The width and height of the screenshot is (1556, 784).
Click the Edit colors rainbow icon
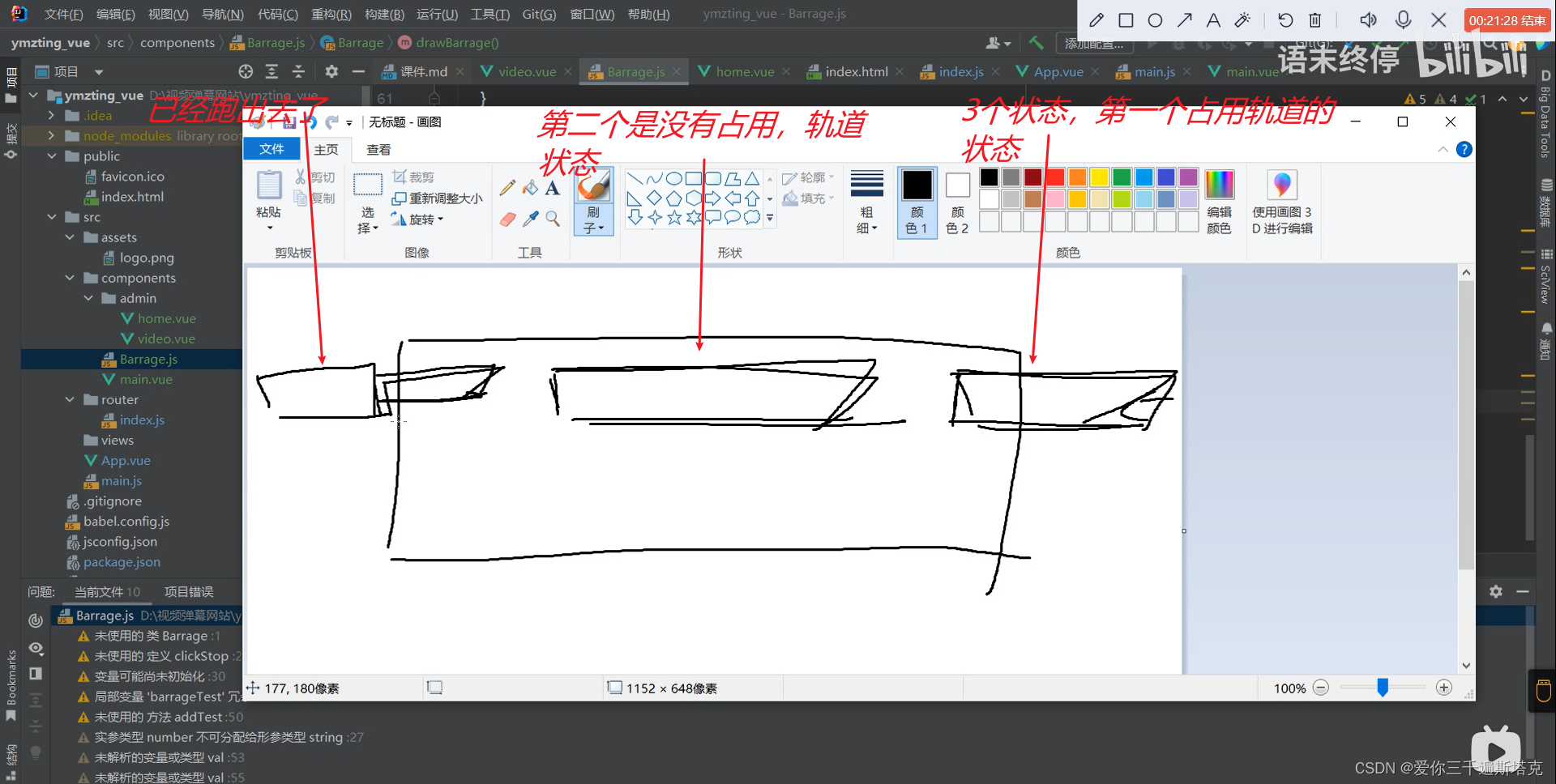coord(1219,185)
